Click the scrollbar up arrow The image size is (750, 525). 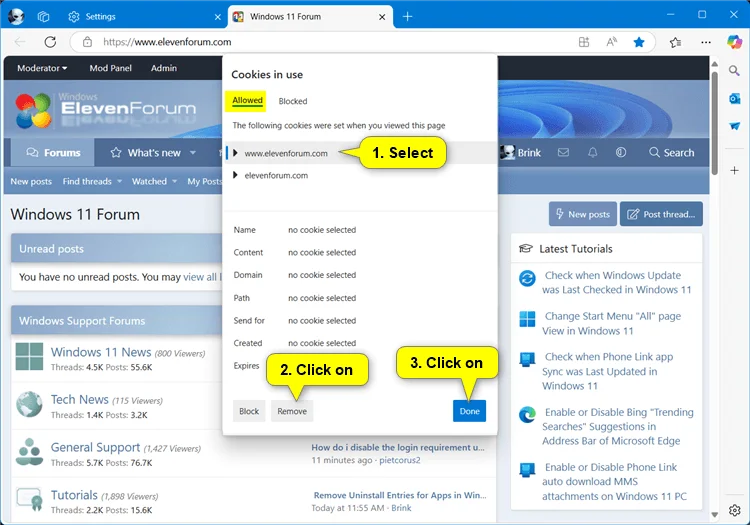point(714,64)
